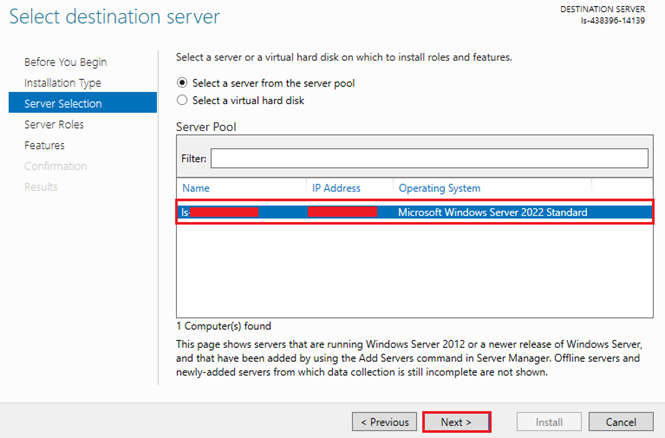Switch to the Server Roles step

(x=54, y=125)
